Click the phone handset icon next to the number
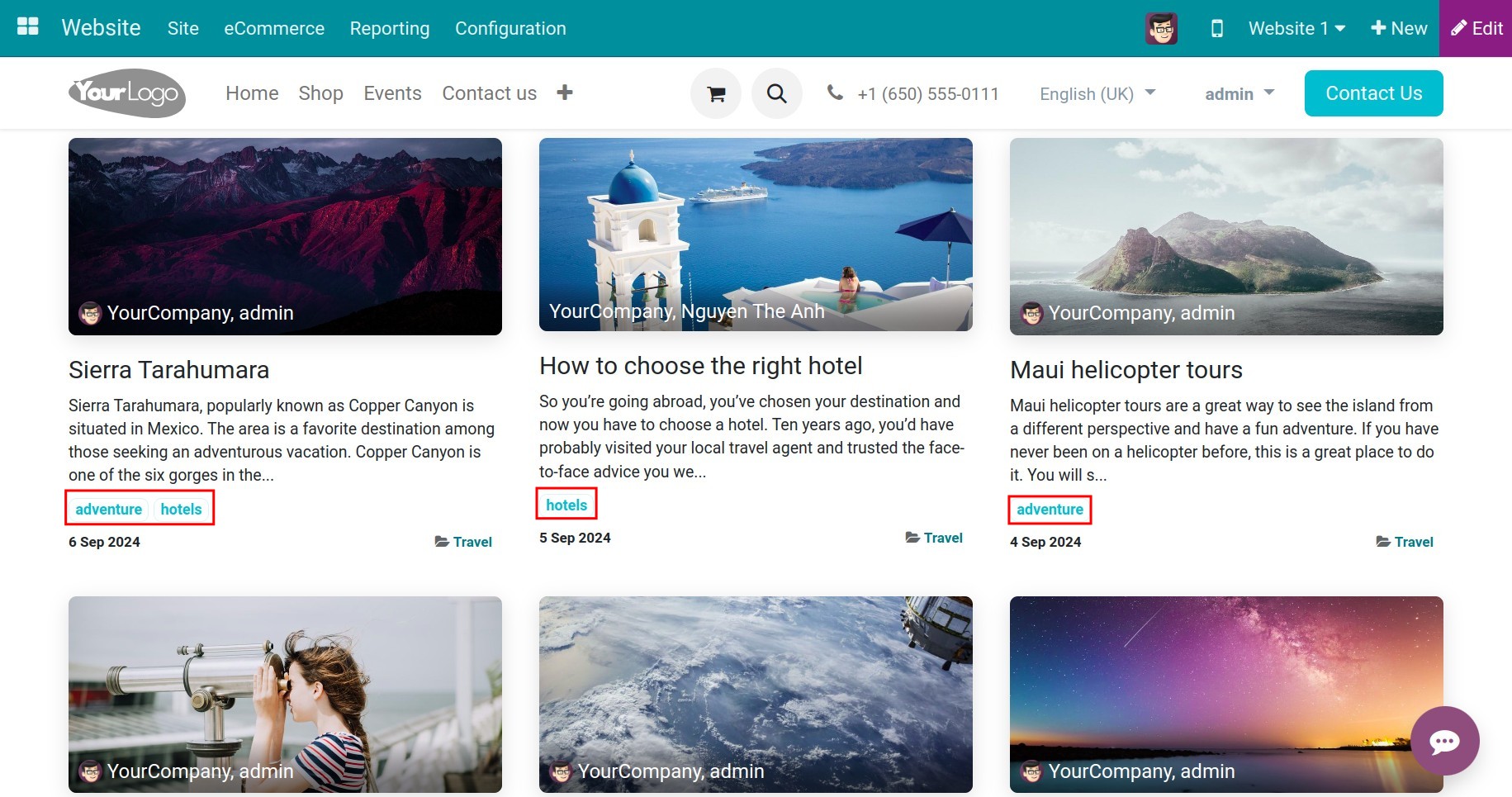Image resolution: width=1512 pixels, height=797 pixels. pyautogui.click(x=836, y=93)
